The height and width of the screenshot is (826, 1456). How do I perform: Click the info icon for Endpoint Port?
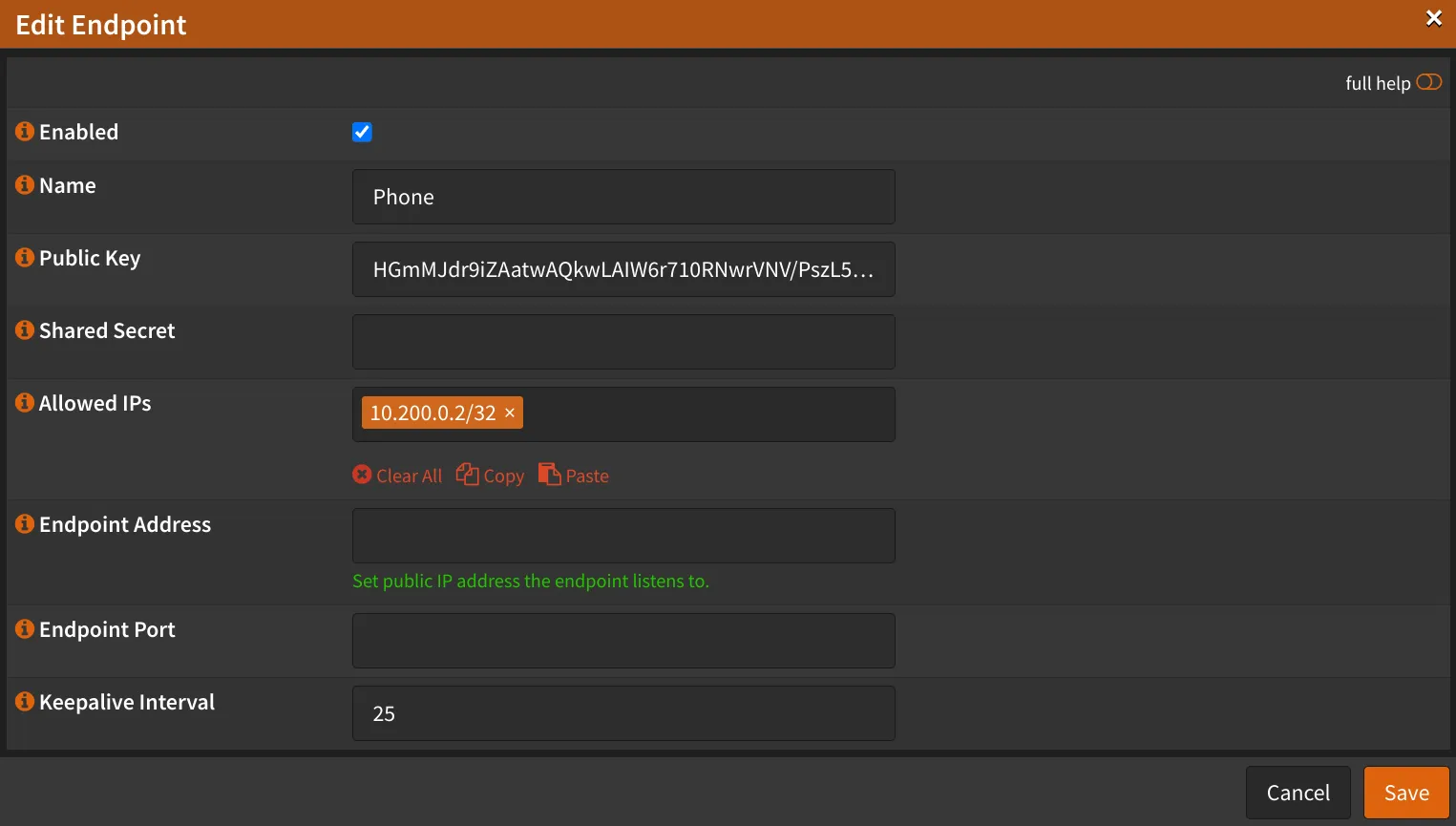click(24, 628)
